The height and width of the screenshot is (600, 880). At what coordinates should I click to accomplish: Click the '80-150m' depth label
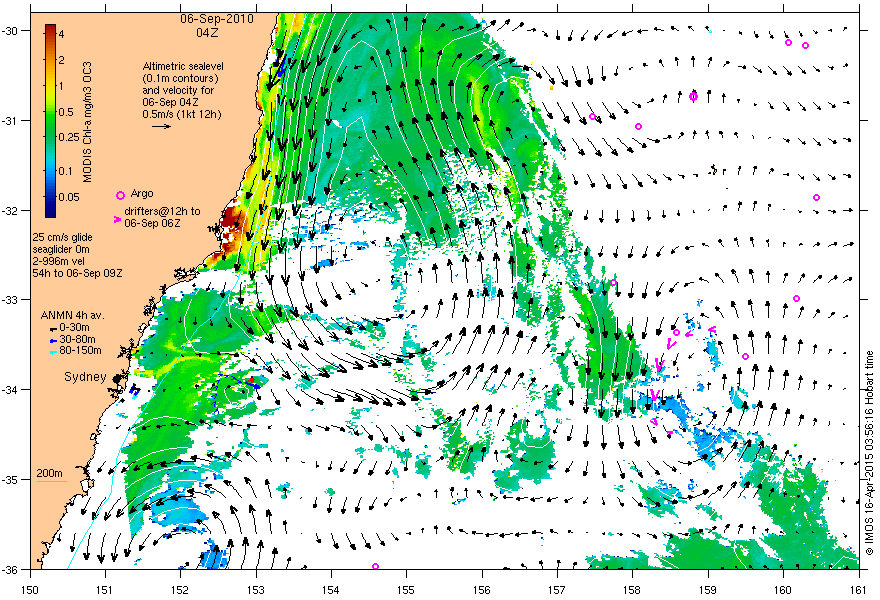(80, 351)
